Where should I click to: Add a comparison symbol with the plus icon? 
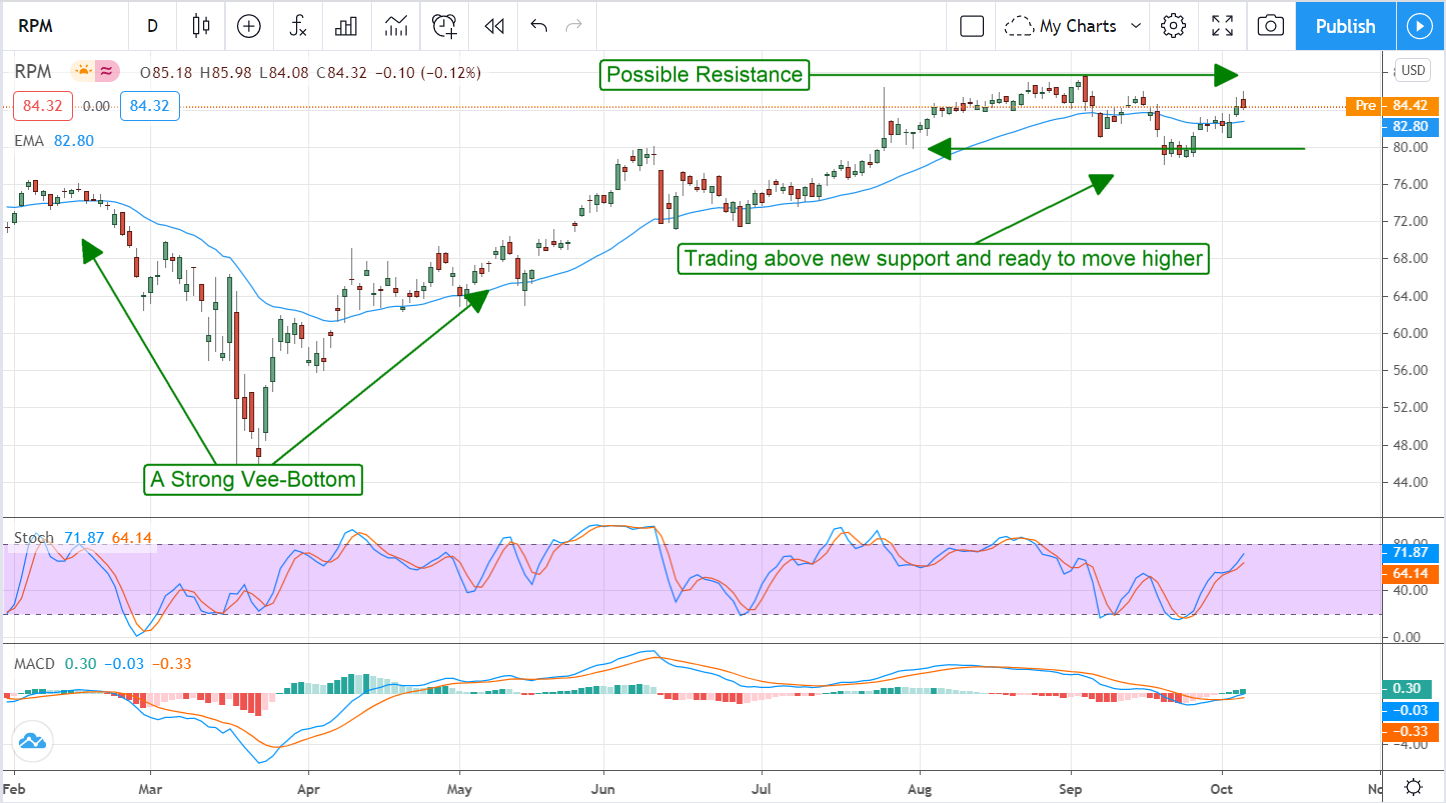pos(248,26)
